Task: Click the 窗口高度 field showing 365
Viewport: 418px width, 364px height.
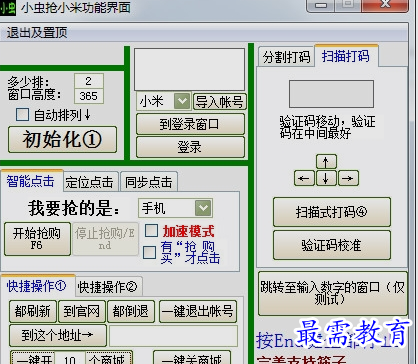Action: click(x=88, y=96)
